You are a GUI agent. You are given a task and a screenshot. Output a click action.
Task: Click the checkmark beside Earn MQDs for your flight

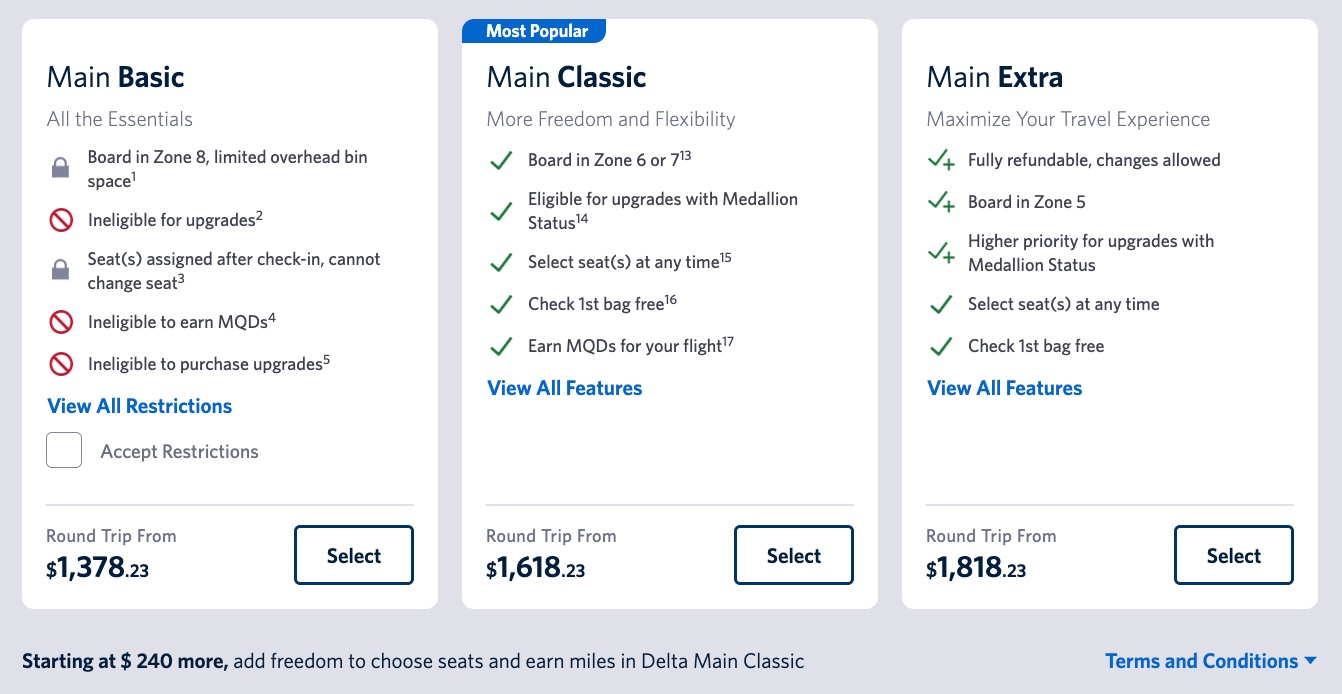coord(501,345)
